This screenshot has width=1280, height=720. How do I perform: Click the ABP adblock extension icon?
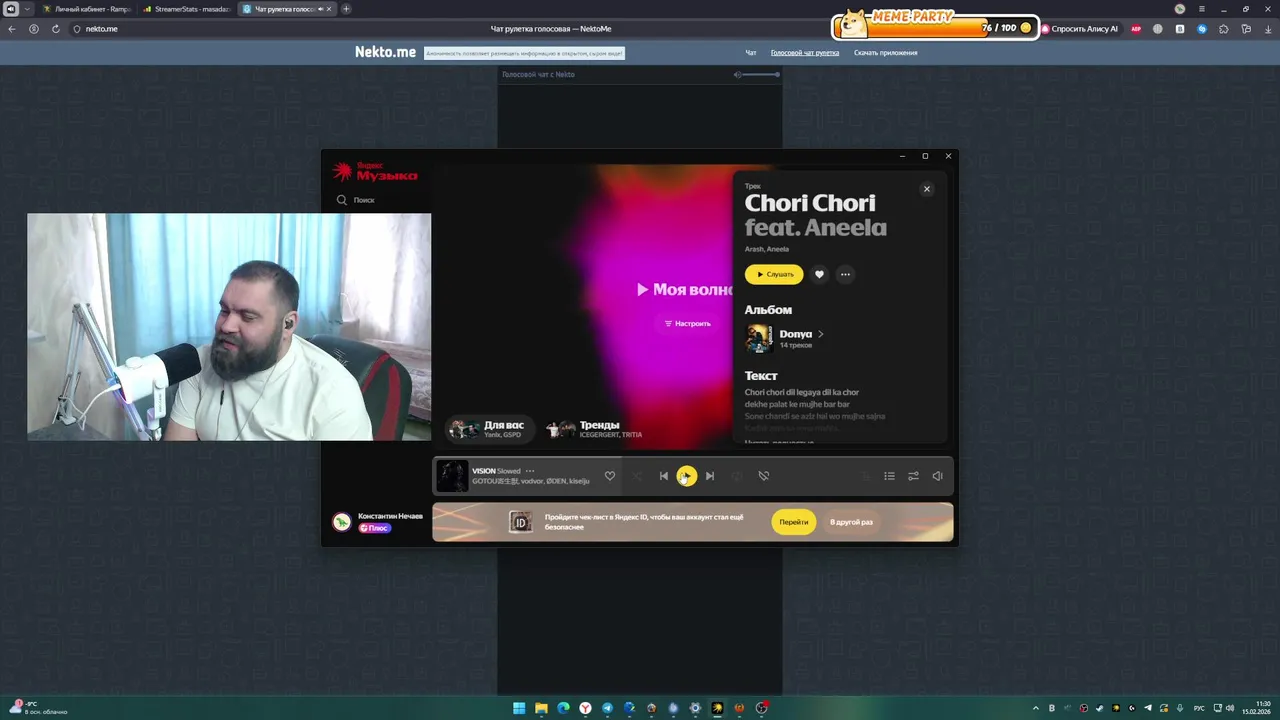[x=1136, y=29]
